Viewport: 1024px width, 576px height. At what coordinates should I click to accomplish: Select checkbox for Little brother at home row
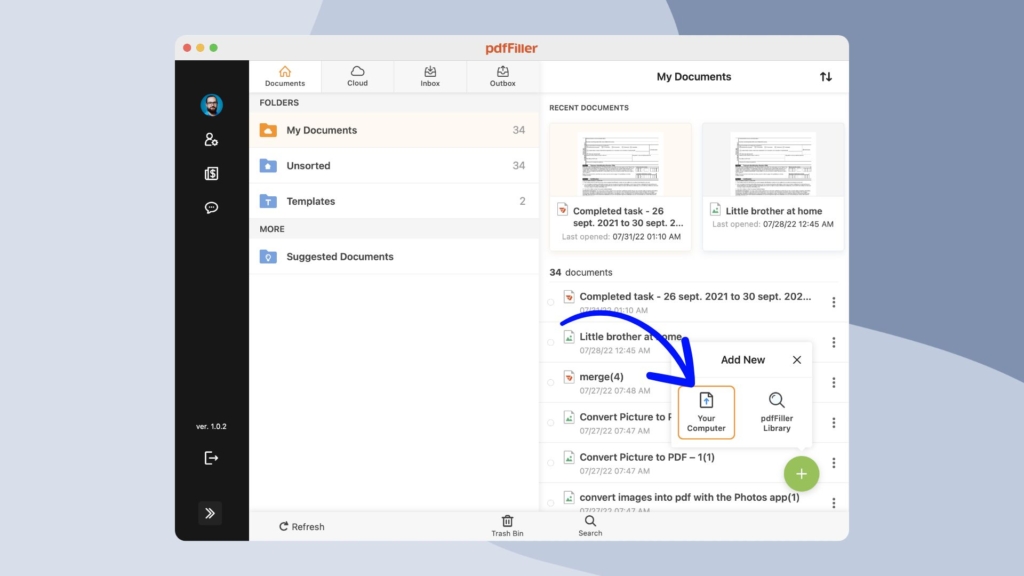point(551,342)
